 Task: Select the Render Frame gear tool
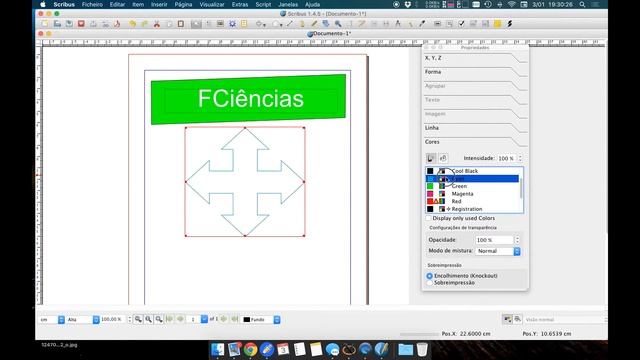(232, 24)
